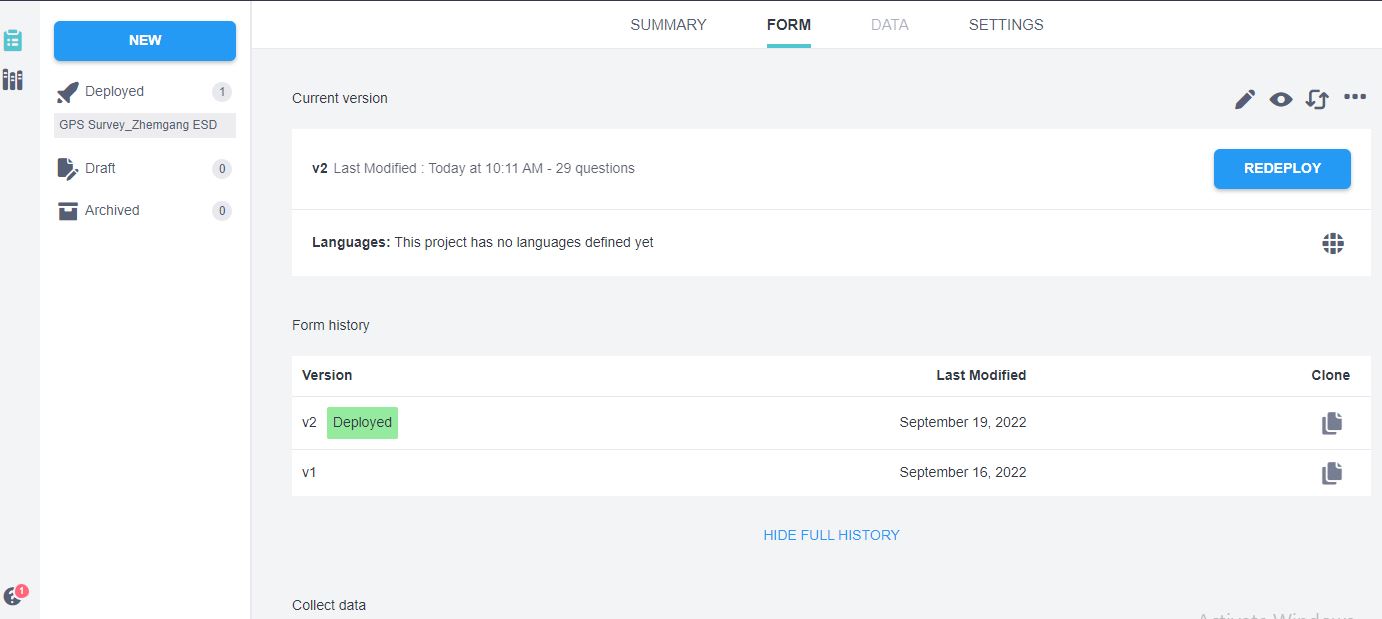Click the replace form arrows icon

[1317, 99]
